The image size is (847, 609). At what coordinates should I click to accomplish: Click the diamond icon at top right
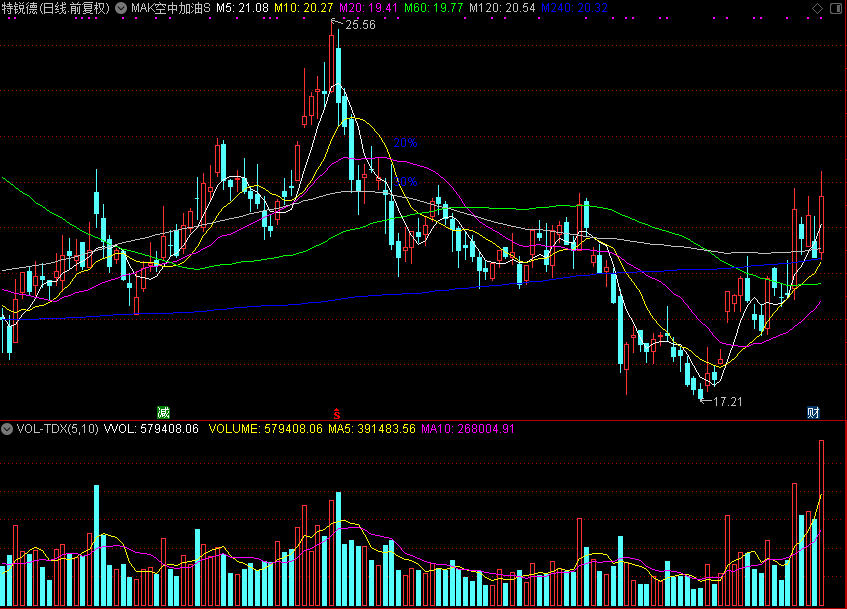tap(817, 8)
